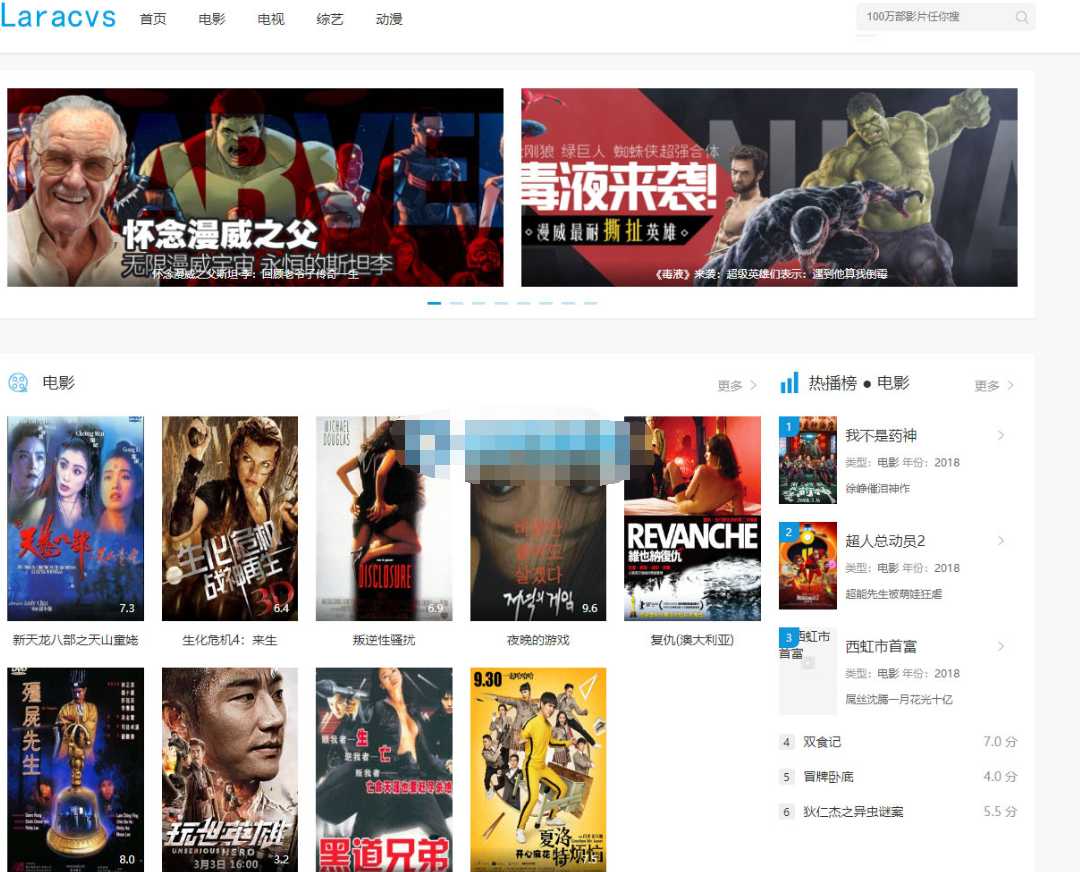Expand the chevron beside 西虹市首富

coord(1001,646)
